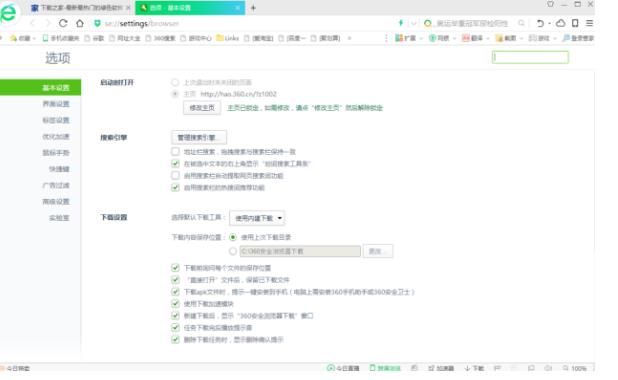Close the 下载之家 tab
The image size is (618, 380).
tap(128, 8)
